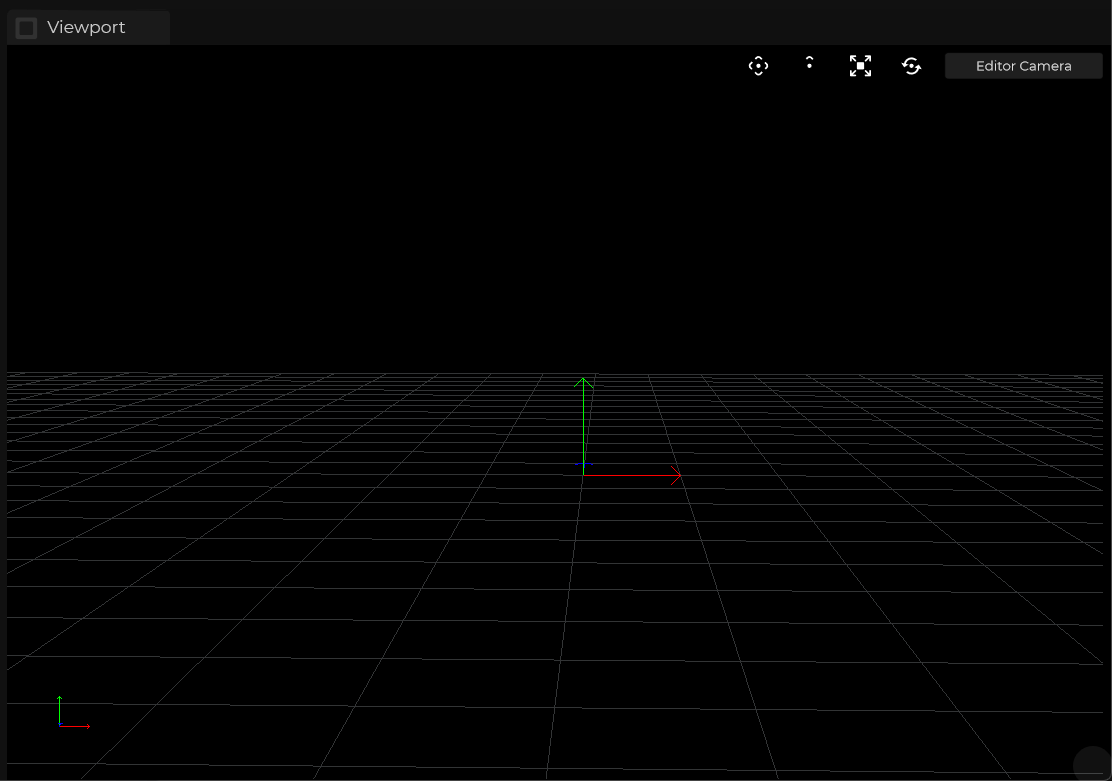Open the Editor Camera dropdown

pyautogui.click(x=1023, y=66)
